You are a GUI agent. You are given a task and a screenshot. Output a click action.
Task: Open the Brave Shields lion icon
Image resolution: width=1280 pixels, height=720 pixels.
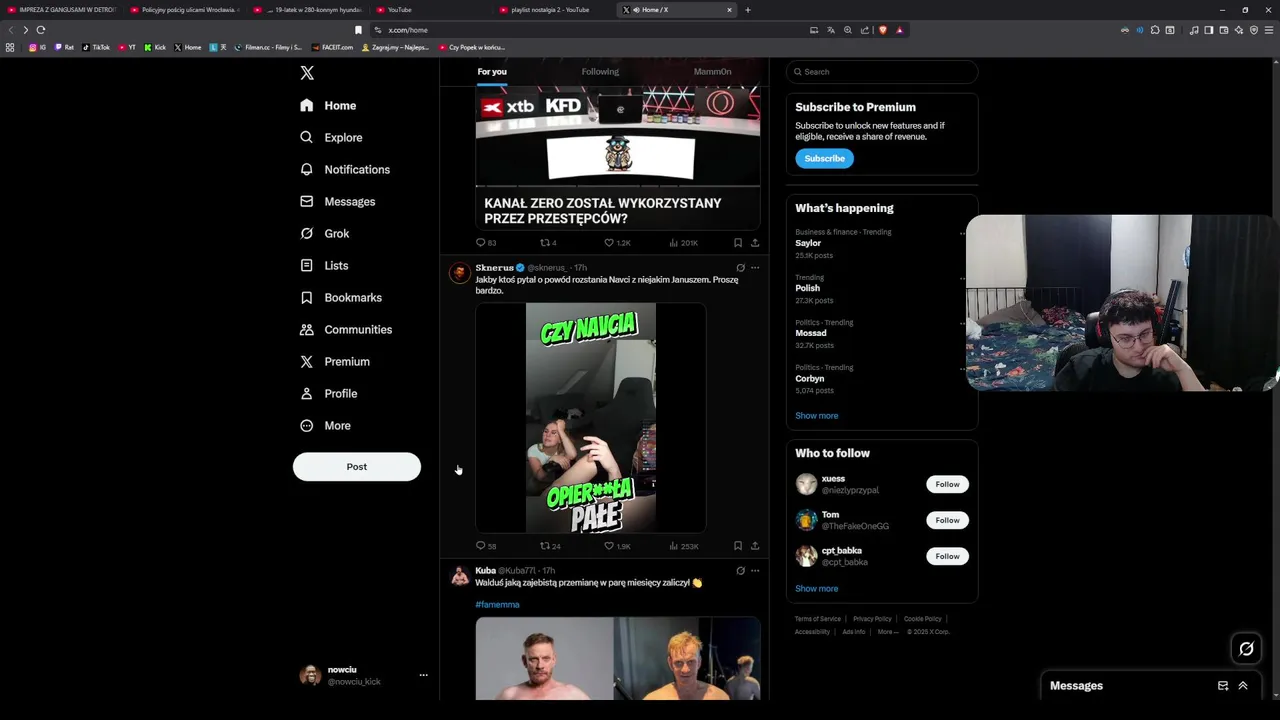click(x=883, y=30)
